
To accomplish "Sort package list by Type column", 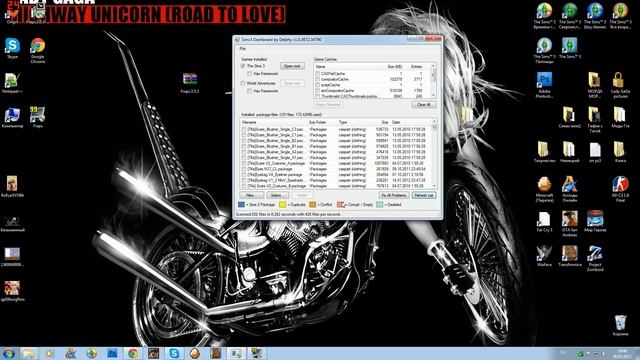I will [353, 122].
